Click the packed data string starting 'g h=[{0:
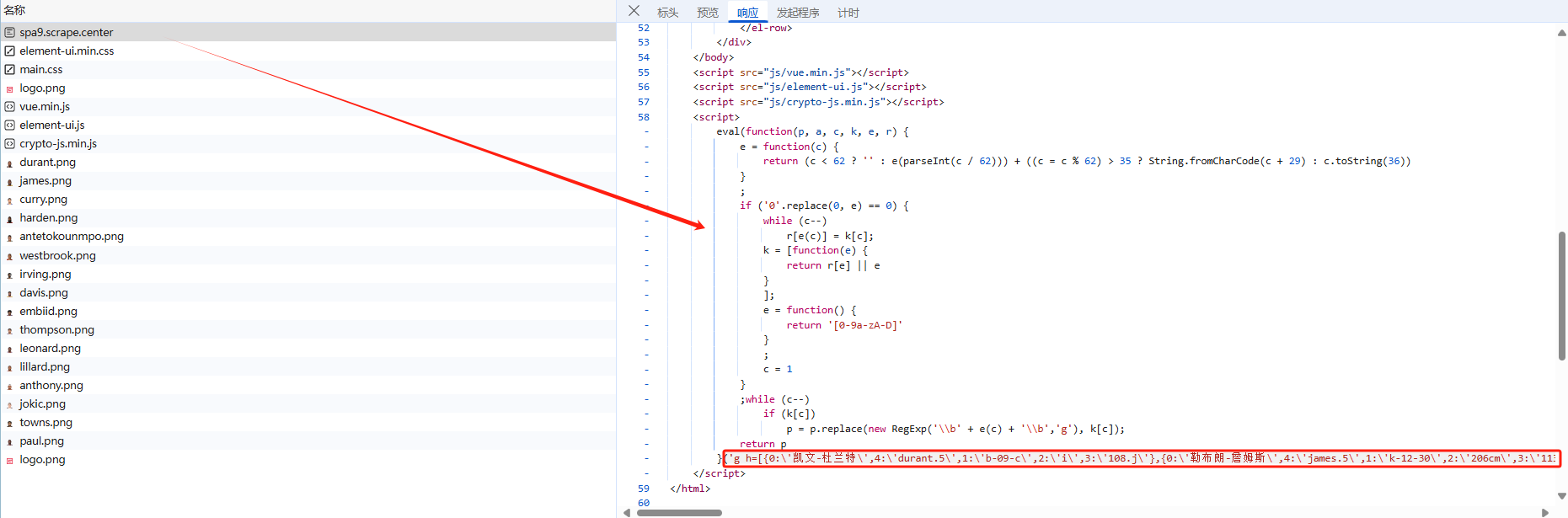 1141,458
